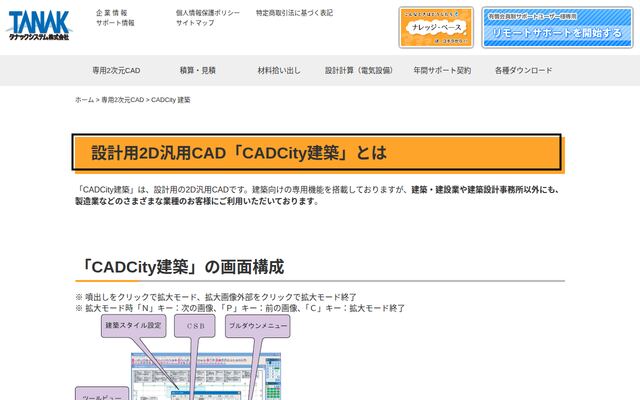Open the サイトマップ link
Image resolution: width=640 pixels, height=400 pixels.
[x=195, y=23]
